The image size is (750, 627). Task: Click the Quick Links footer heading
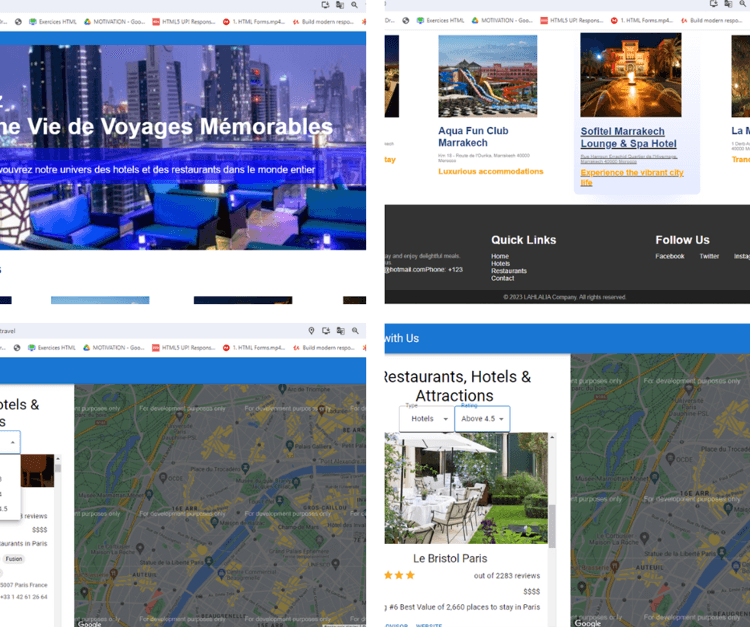click(523, 240)
